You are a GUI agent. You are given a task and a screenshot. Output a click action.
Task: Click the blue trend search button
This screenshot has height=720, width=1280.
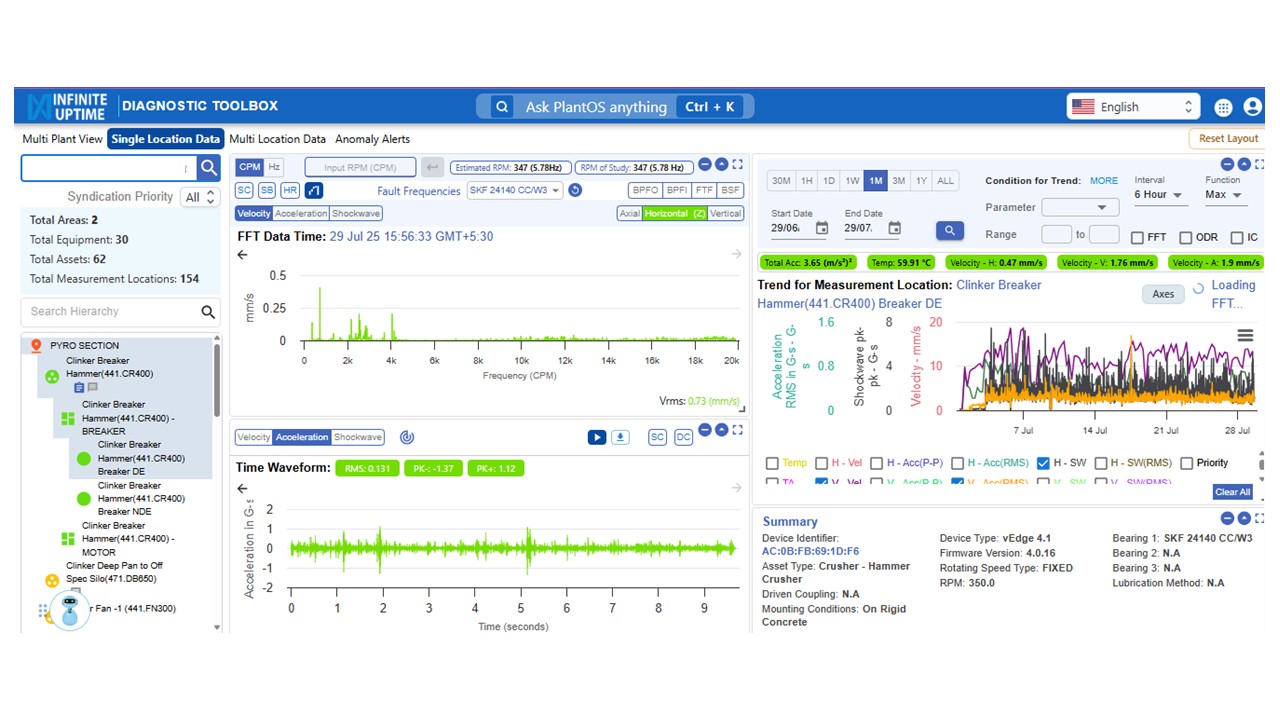949,231
